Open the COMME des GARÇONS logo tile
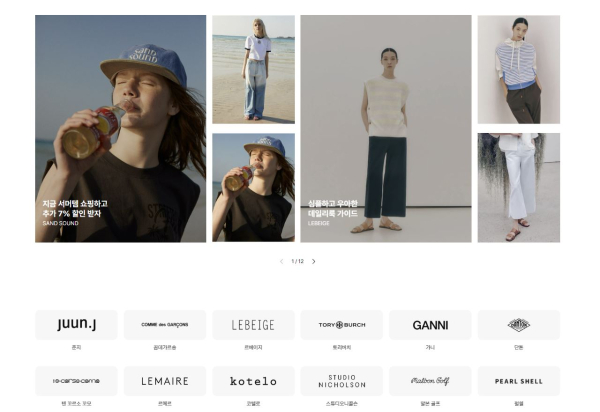Viewport: 600px width, 412px height. 165,325
